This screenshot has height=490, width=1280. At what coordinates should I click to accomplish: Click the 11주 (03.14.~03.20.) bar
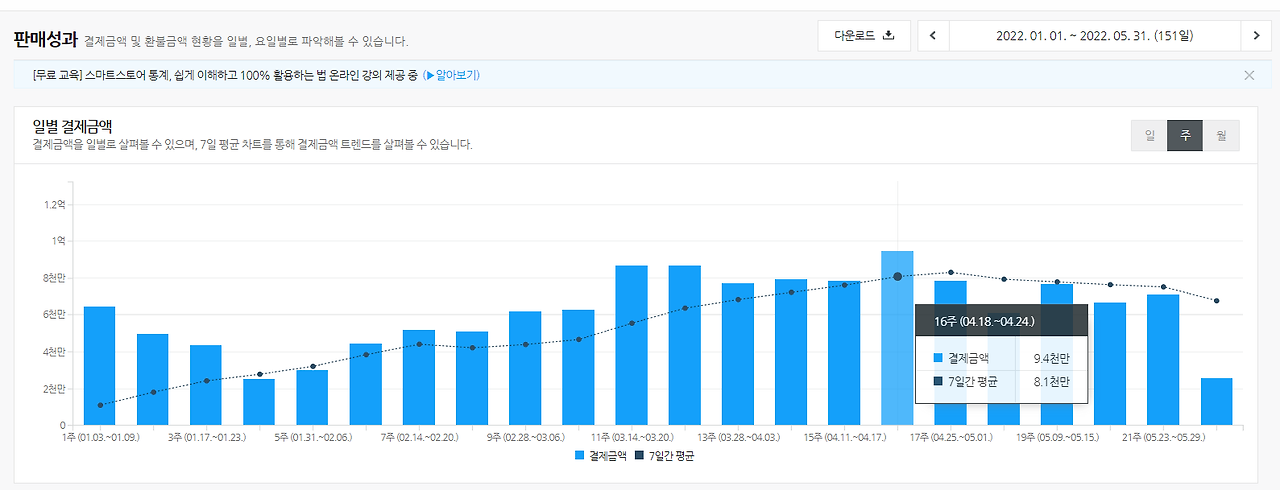(x=631, y=345)
